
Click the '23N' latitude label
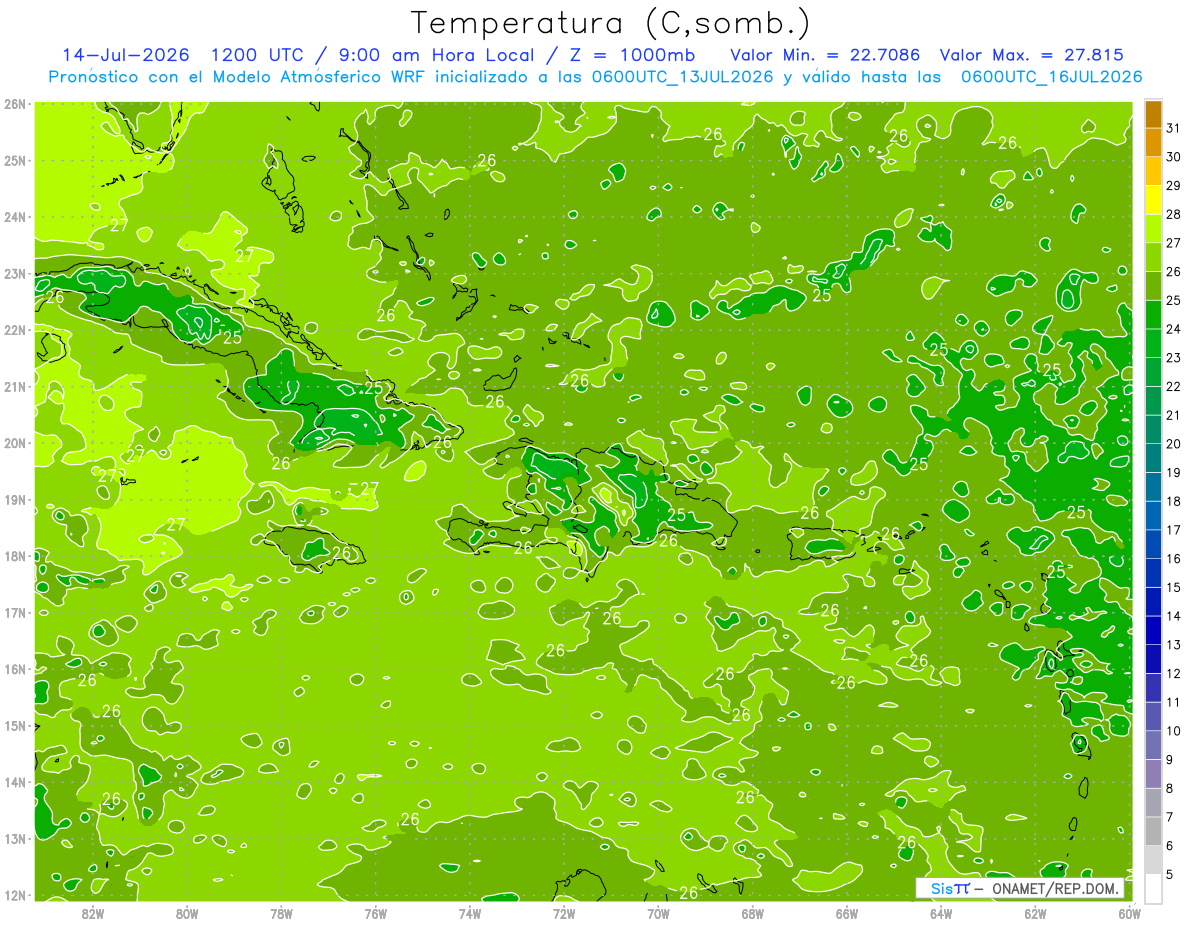click(15, 274)
